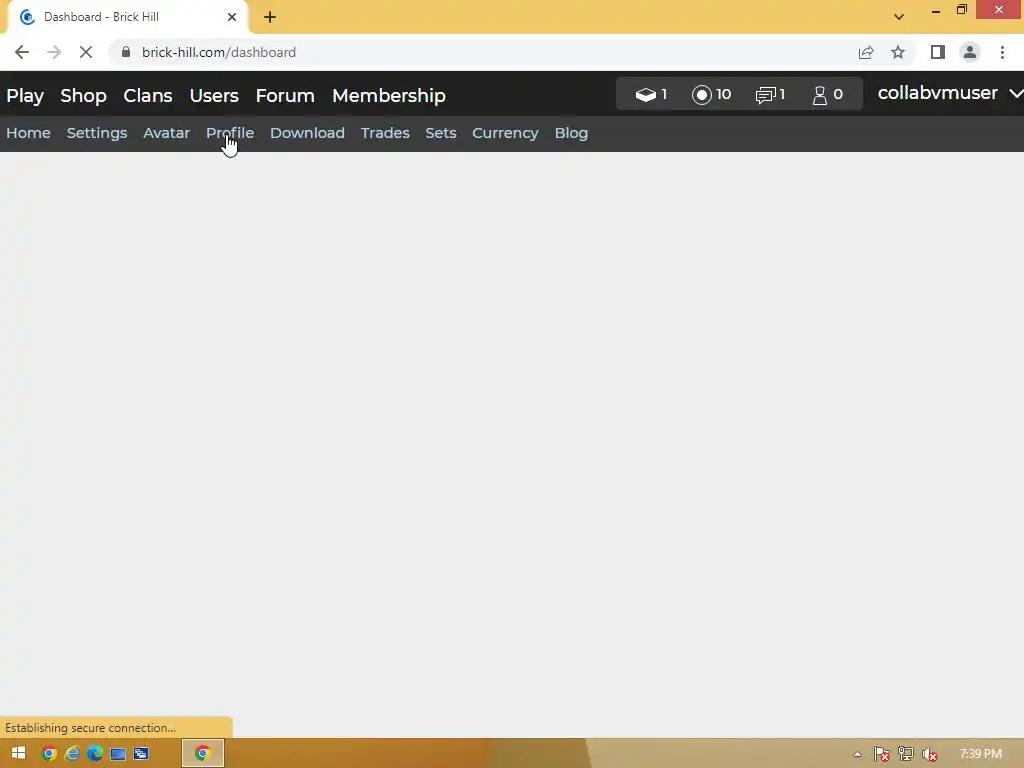Open the Shop page
The width and height of the screenshot is (1024, 768).
point(83,95)
